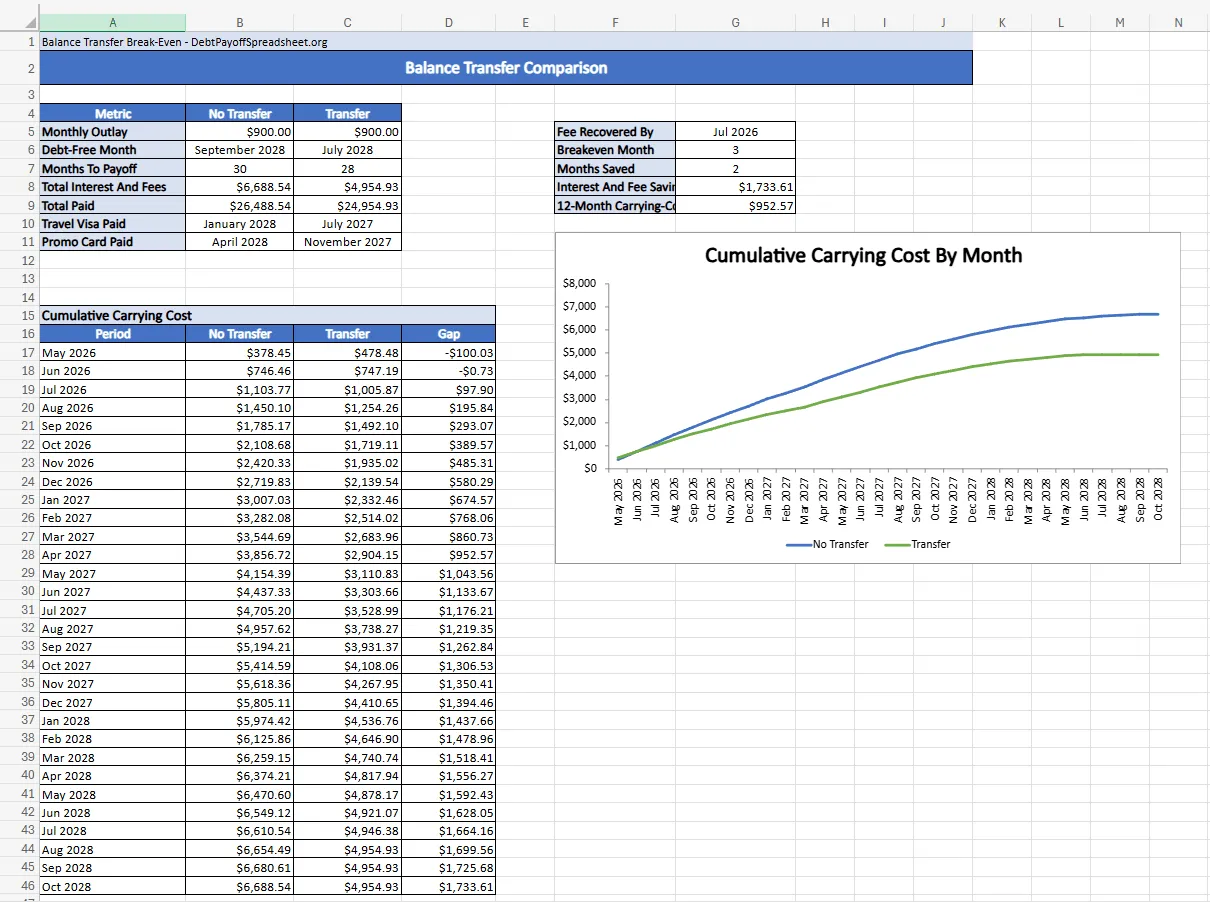Screen dimensions: 1210x902
Task: Click the $1,306.53 Oct 2027 gap cell
Action: tap(448, 666)
